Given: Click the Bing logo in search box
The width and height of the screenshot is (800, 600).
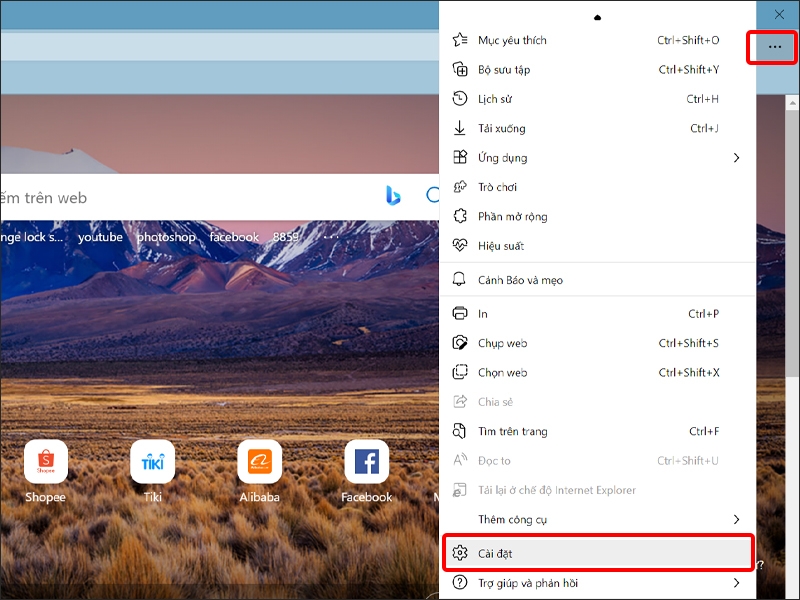Looking at the screenshot, I should tap(393, 195).
